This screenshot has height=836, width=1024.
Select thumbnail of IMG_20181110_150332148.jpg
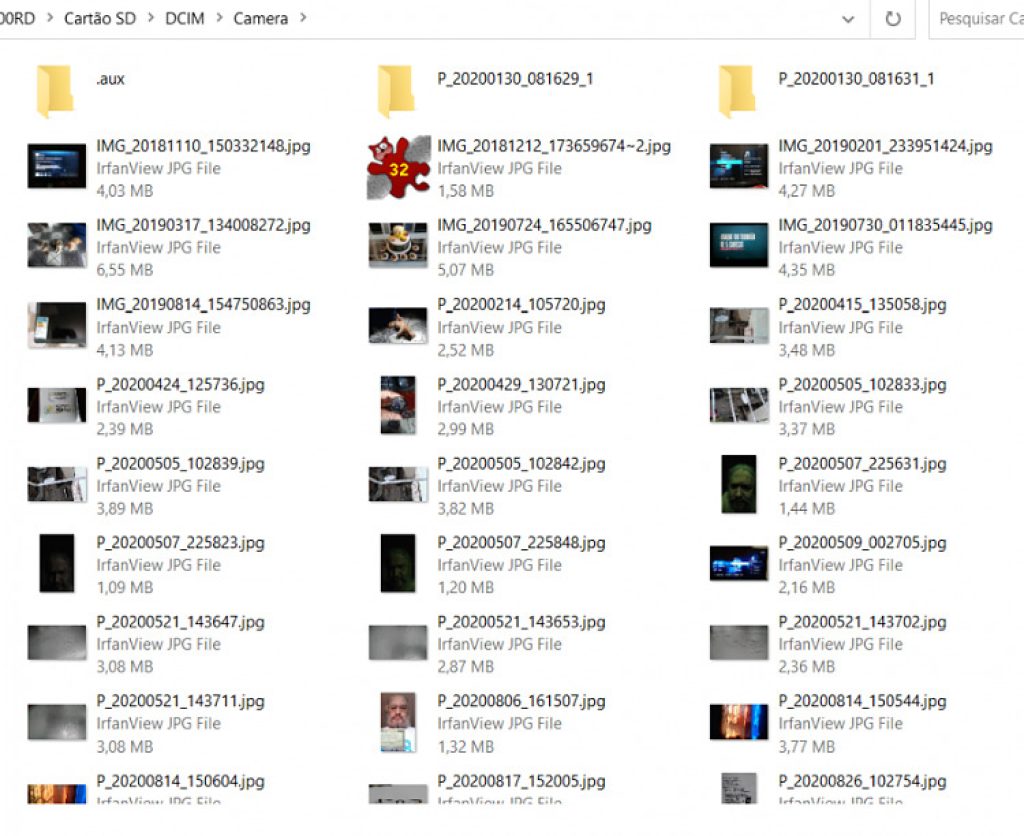click(56, 167)
